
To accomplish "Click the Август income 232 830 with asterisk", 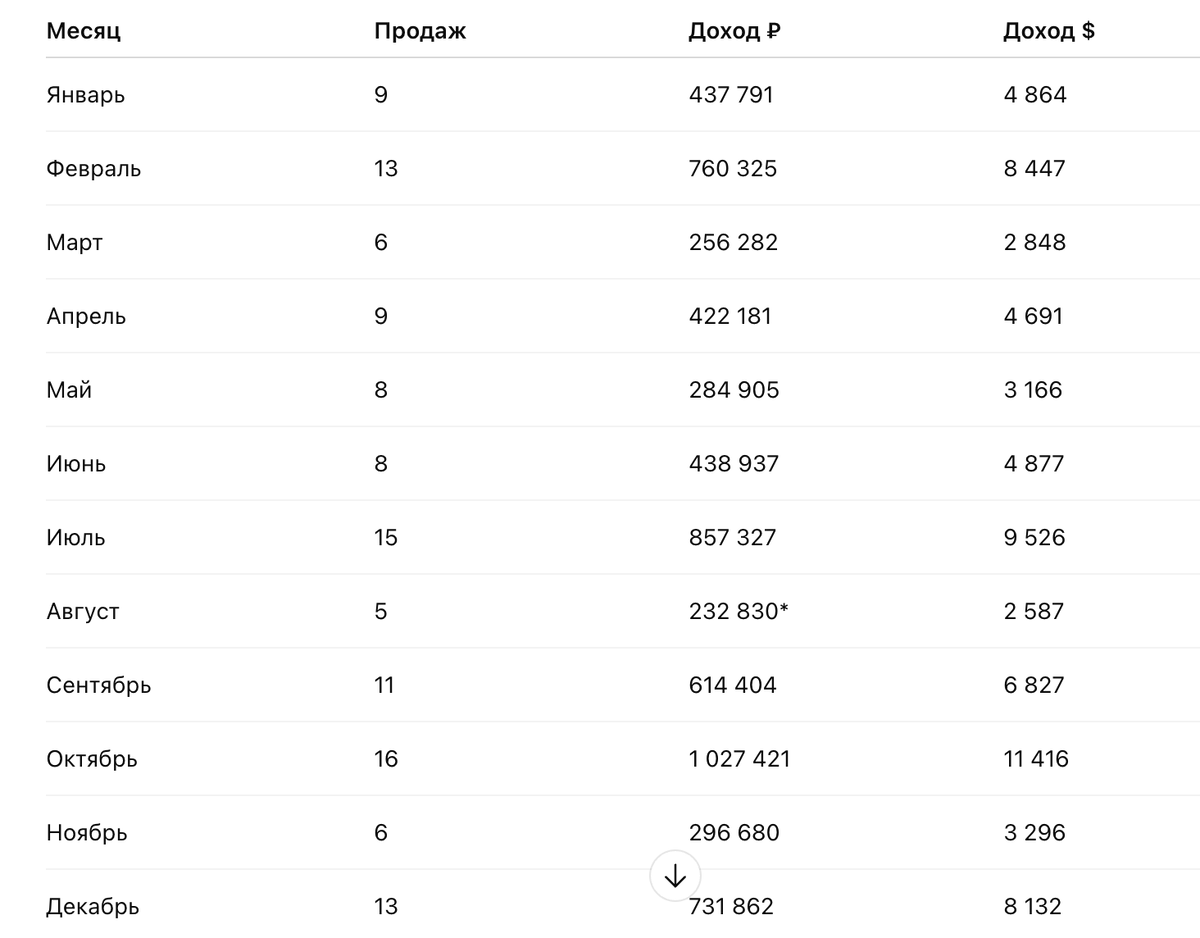I will 738,612.
